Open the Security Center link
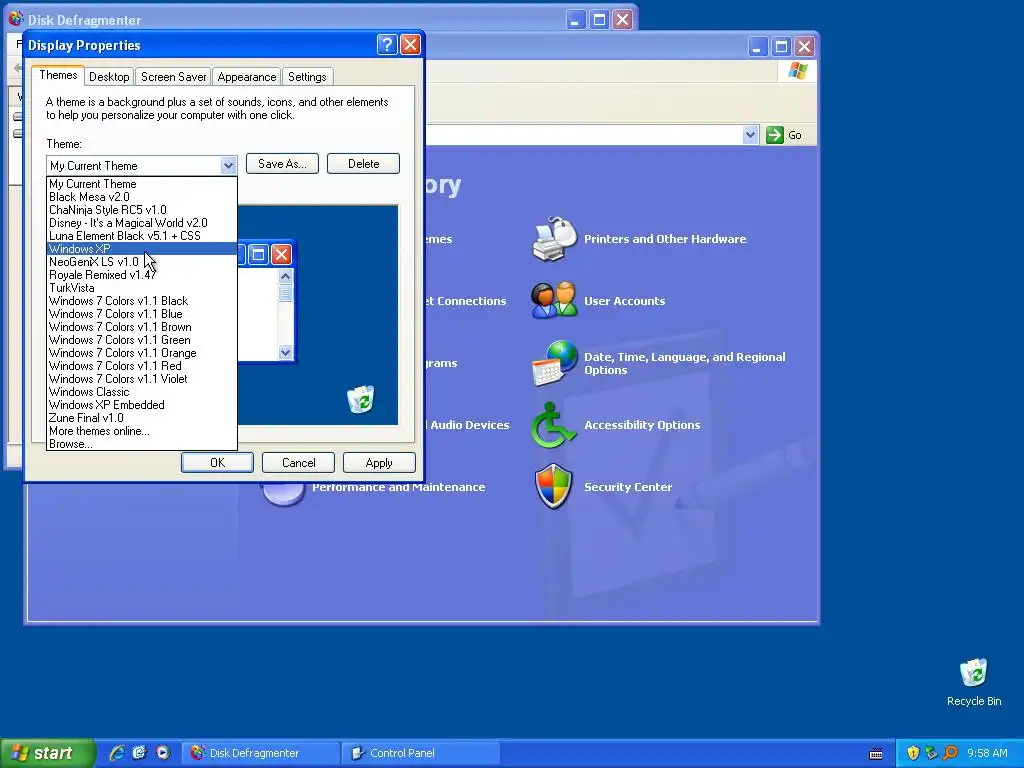Viewport: 1024px width, 768px height. (628, 487)
